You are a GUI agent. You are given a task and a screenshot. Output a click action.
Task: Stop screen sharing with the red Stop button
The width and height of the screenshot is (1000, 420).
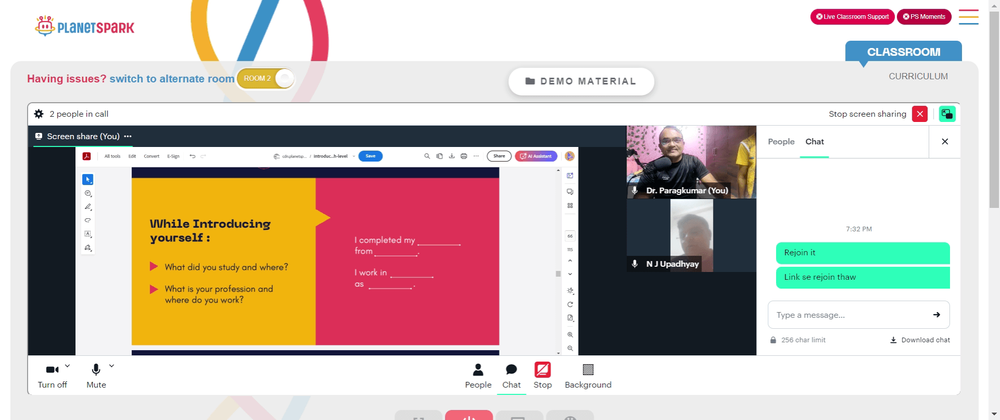tap(543, 375)
